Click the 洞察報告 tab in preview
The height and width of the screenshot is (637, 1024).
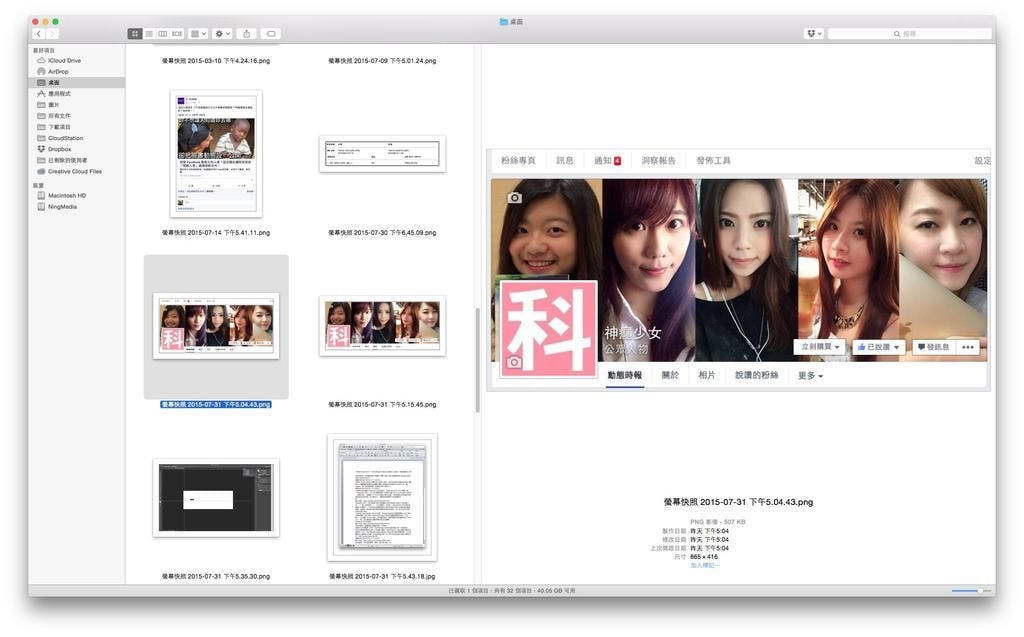658,160
